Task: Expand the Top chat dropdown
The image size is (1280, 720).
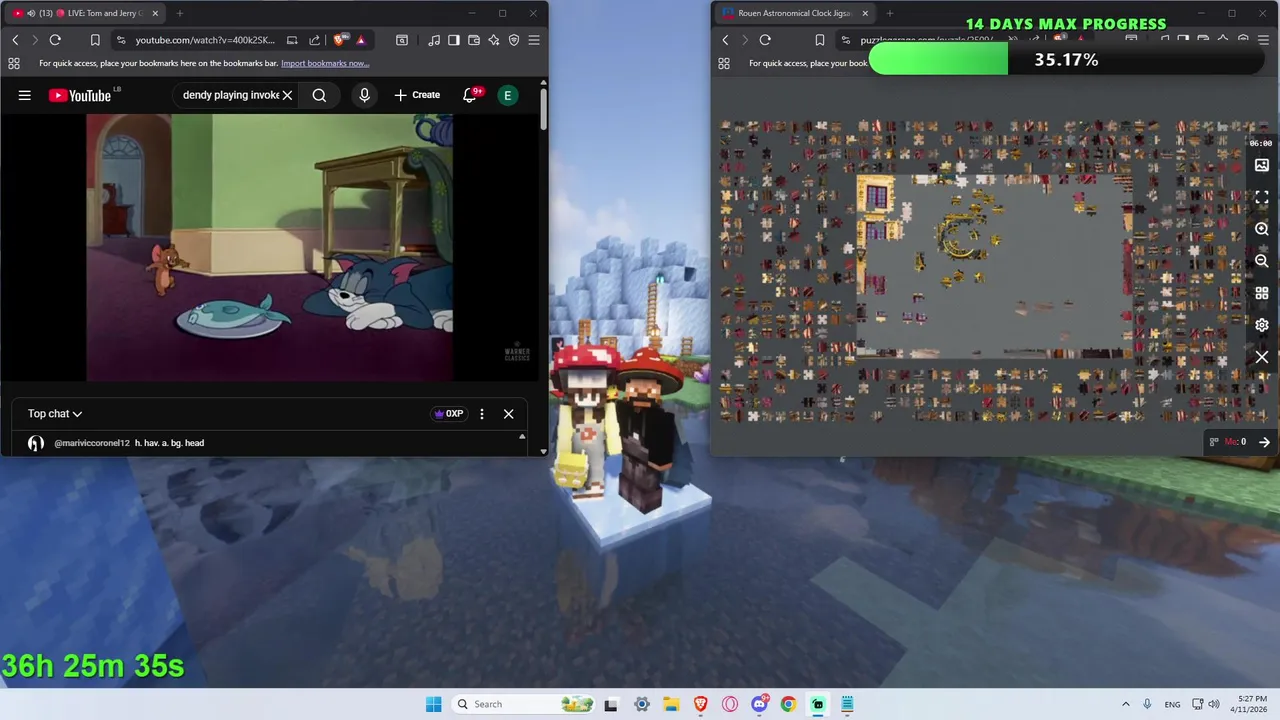Action: [x=55, y=414]
